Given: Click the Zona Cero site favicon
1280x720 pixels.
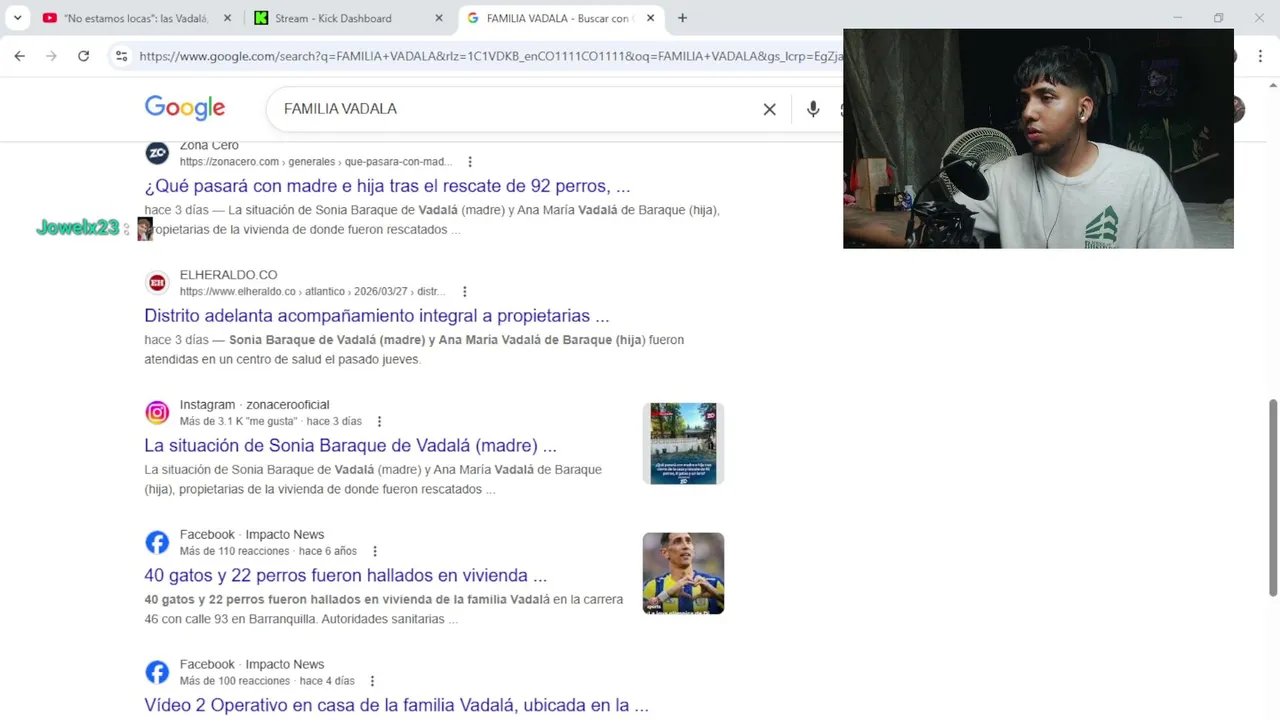Looking at the screenshot, I should coord(157,153).
